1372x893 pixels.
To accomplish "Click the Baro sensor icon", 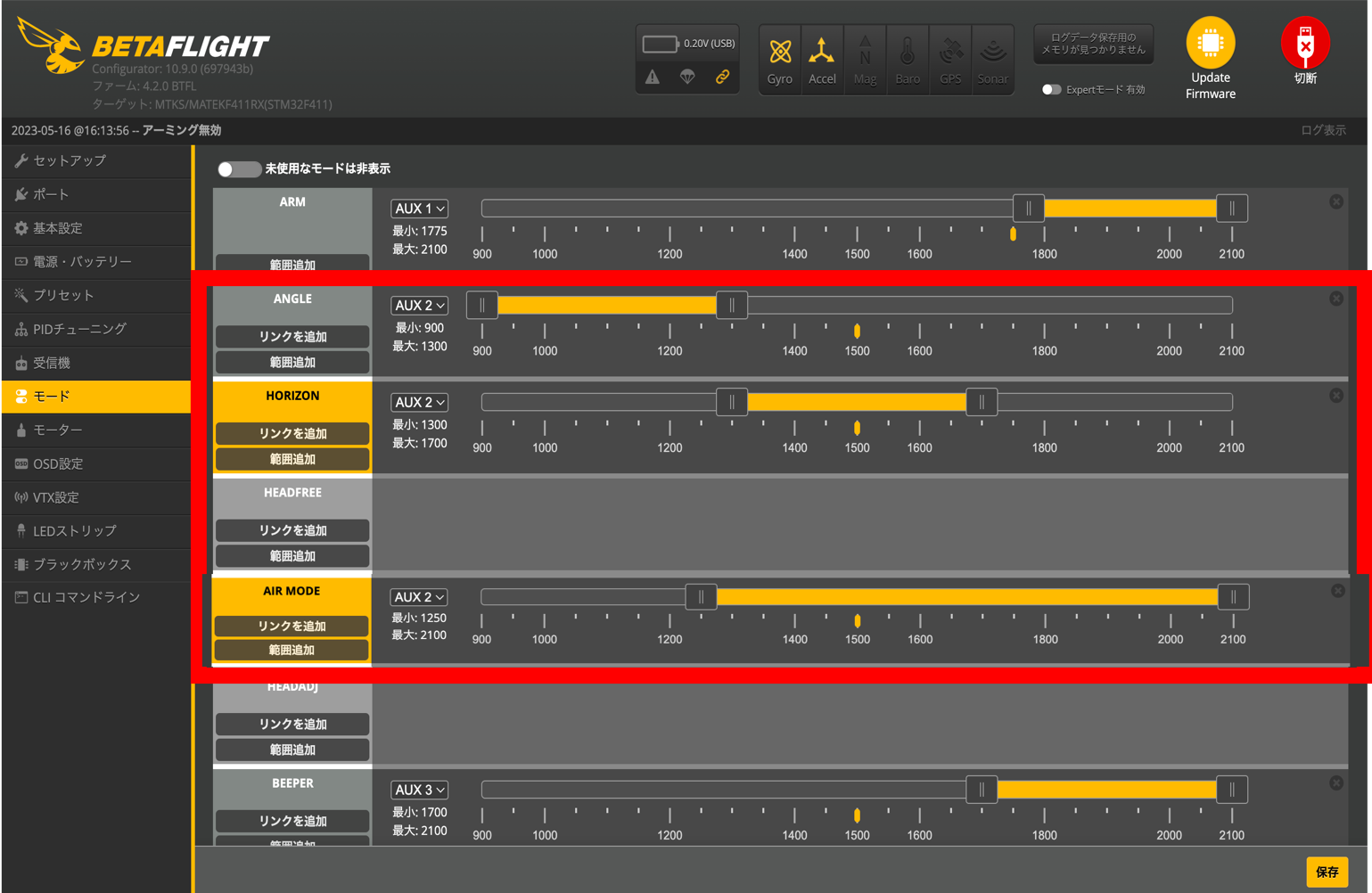I will tap(908, 60).
